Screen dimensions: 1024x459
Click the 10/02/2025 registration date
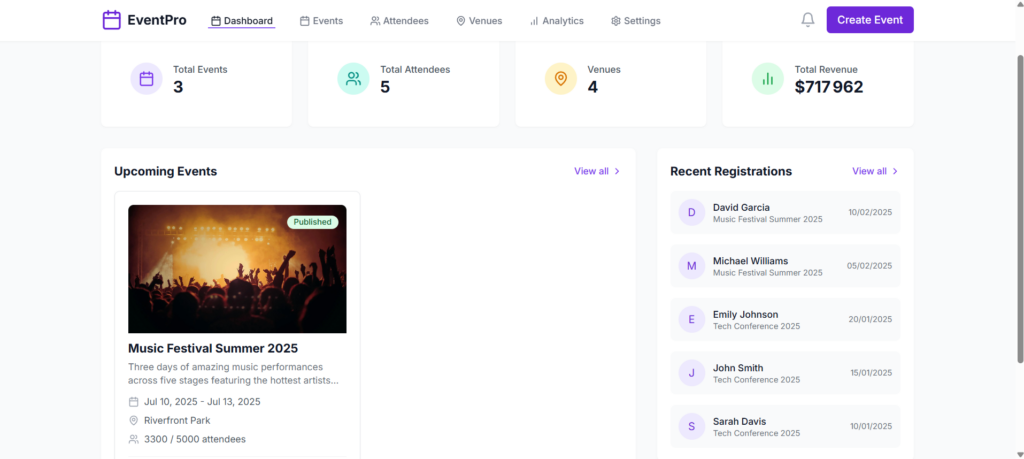click(x=870, y=212)
